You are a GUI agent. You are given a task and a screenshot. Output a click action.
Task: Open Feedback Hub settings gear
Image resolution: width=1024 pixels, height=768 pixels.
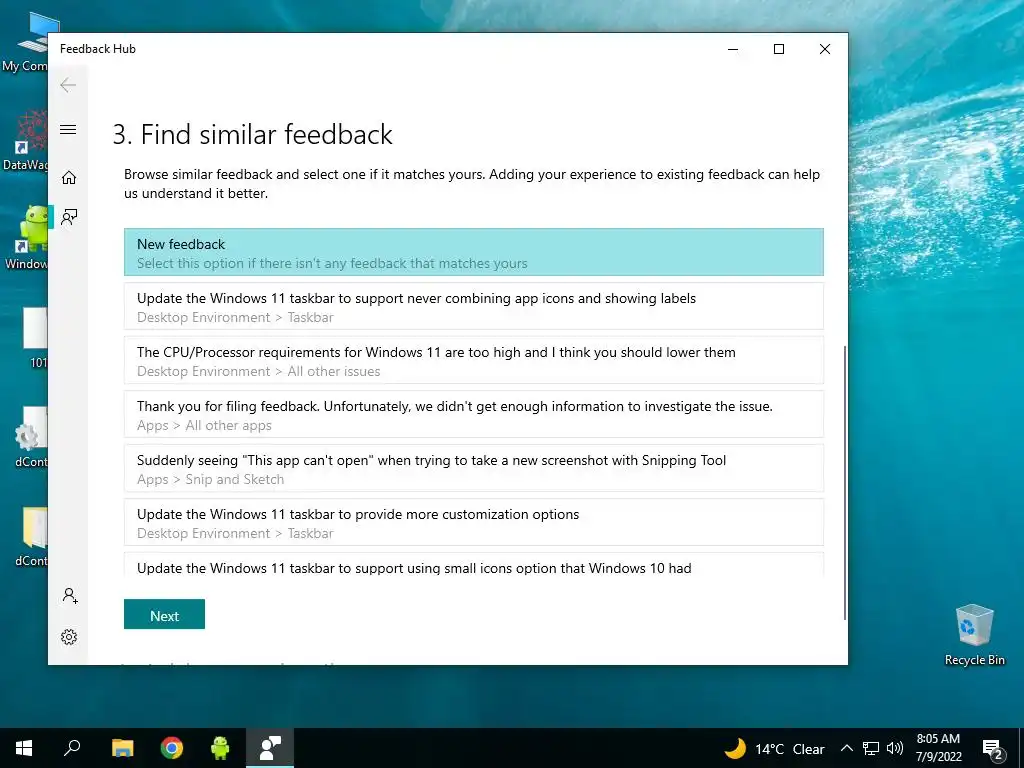click(69, 637)
